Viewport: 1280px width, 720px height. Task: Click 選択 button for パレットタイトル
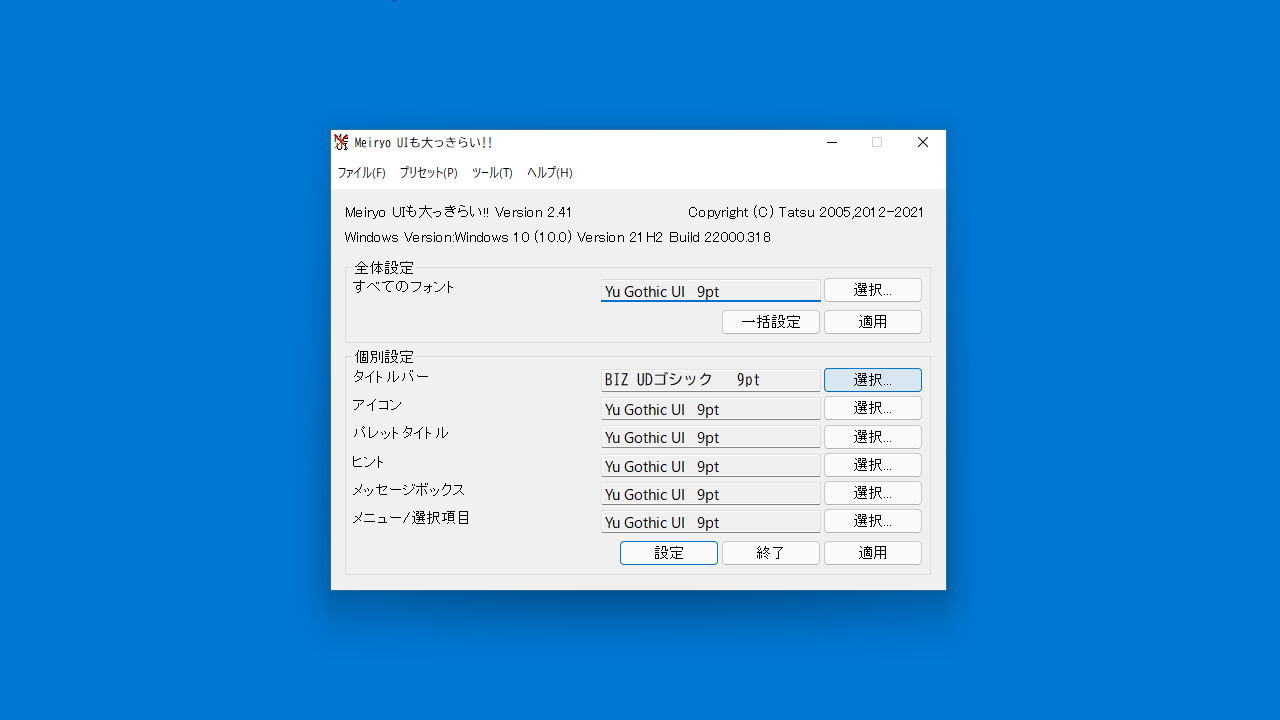873,437
